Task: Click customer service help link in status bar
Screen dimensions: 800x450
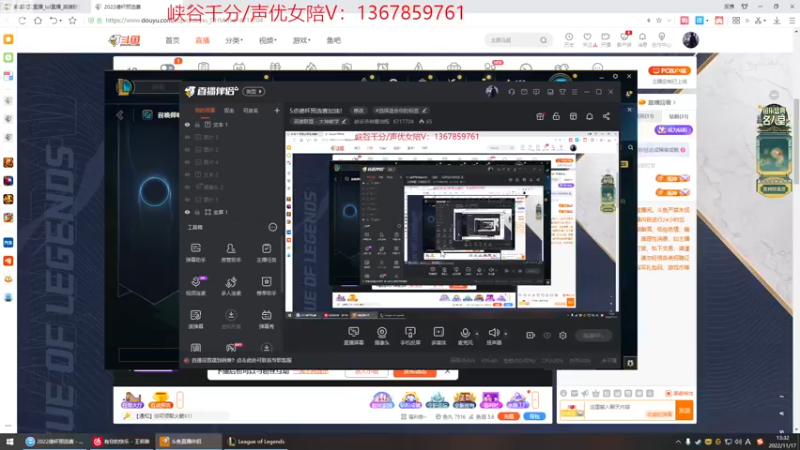Action: coord(241,360)
